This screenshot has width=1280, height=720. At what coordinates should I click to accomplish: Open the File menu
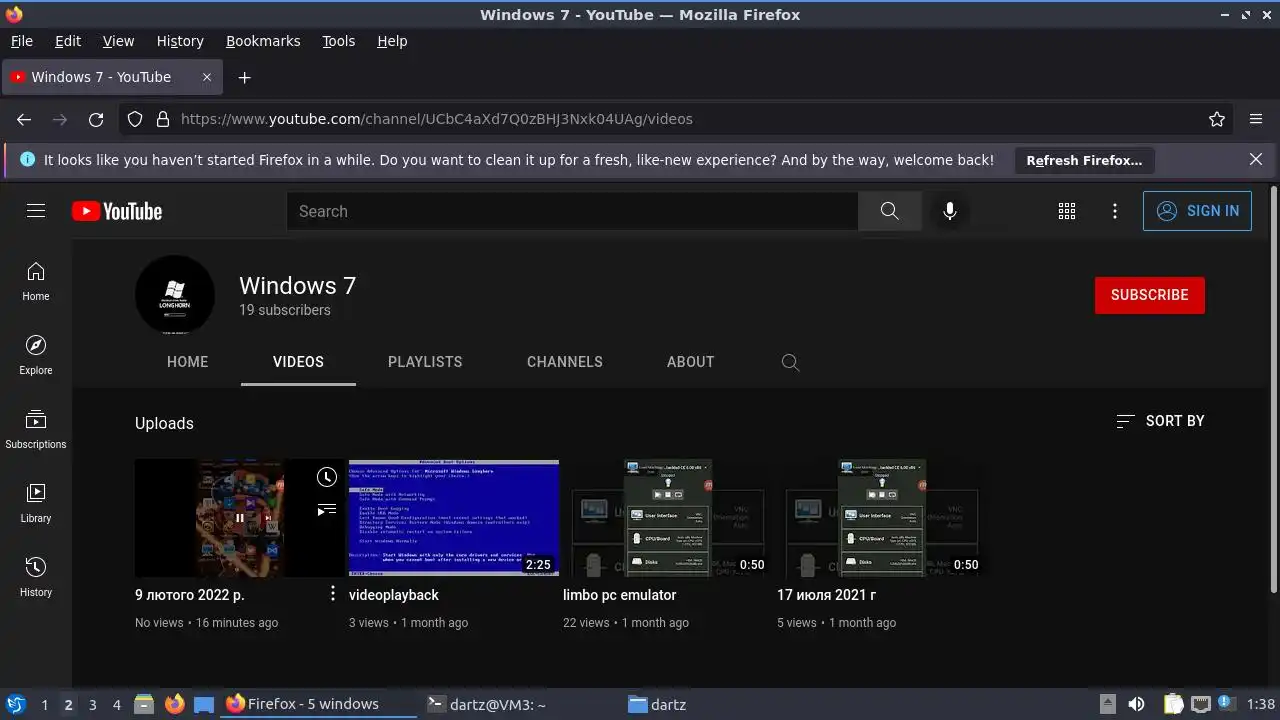(22, 41)
